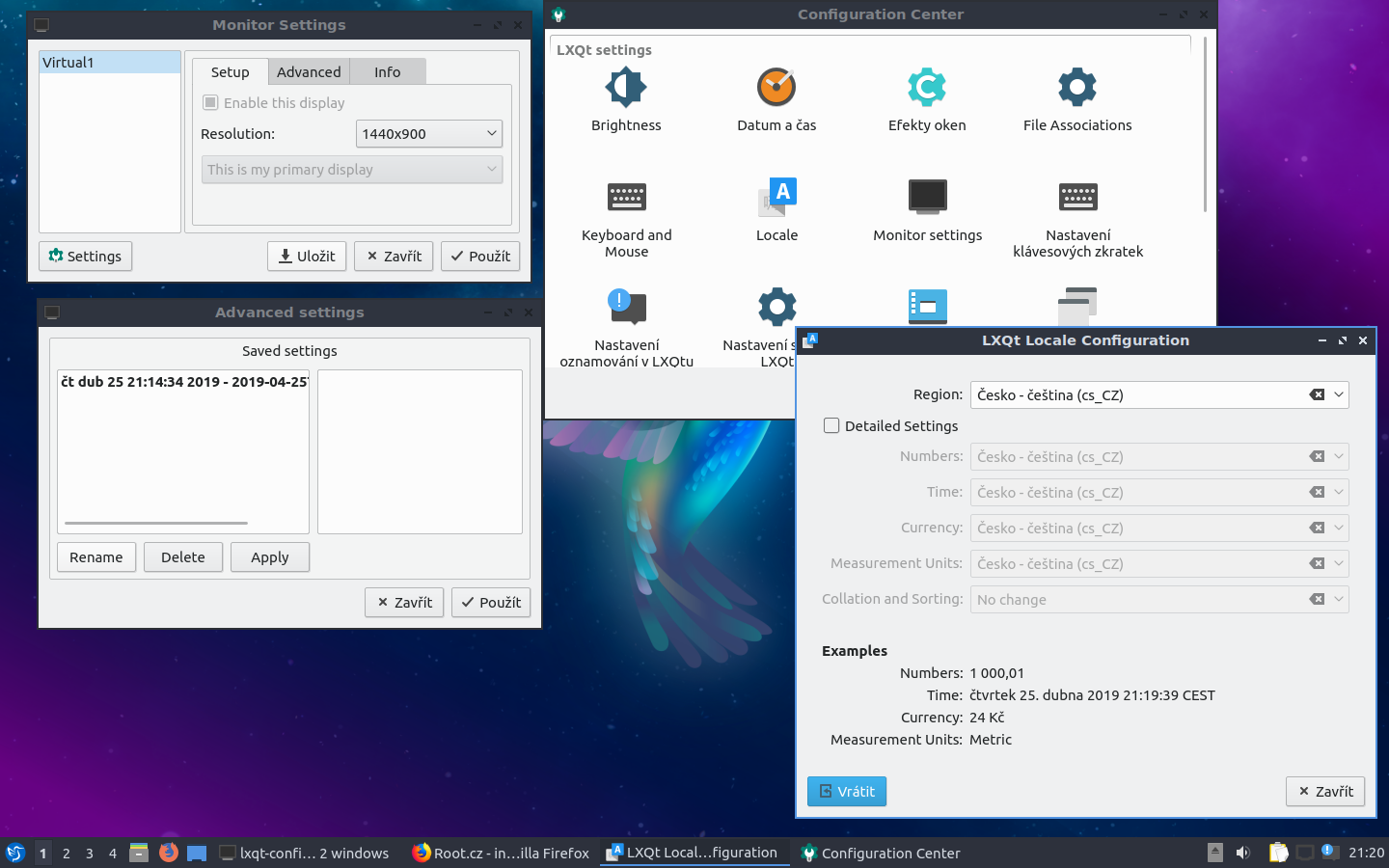The height and width of the screenshot is (868, 1389).
Task: Expand the Collation and Sorting dropdown
Action: 1339,599
